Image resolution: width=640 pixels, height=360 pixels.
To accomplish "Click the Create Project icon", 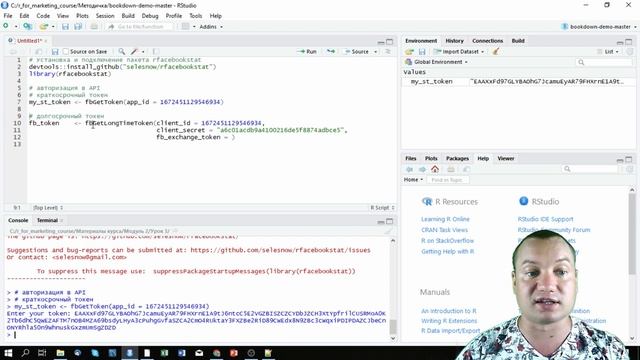I will point(28,27).
